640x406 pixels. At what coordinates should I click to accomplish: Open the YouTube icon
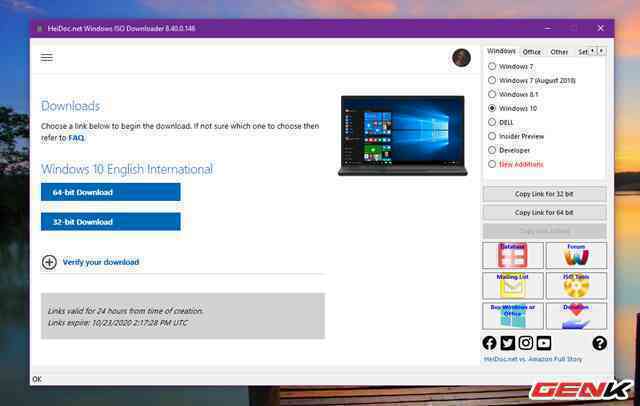(544, 343)
